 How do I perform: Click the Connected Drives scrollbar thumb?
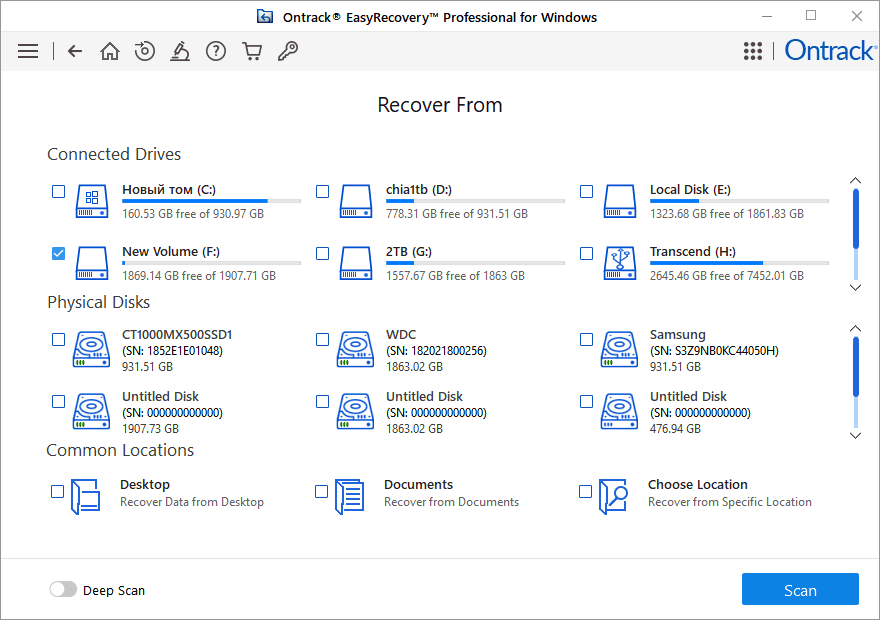(856, 218)
